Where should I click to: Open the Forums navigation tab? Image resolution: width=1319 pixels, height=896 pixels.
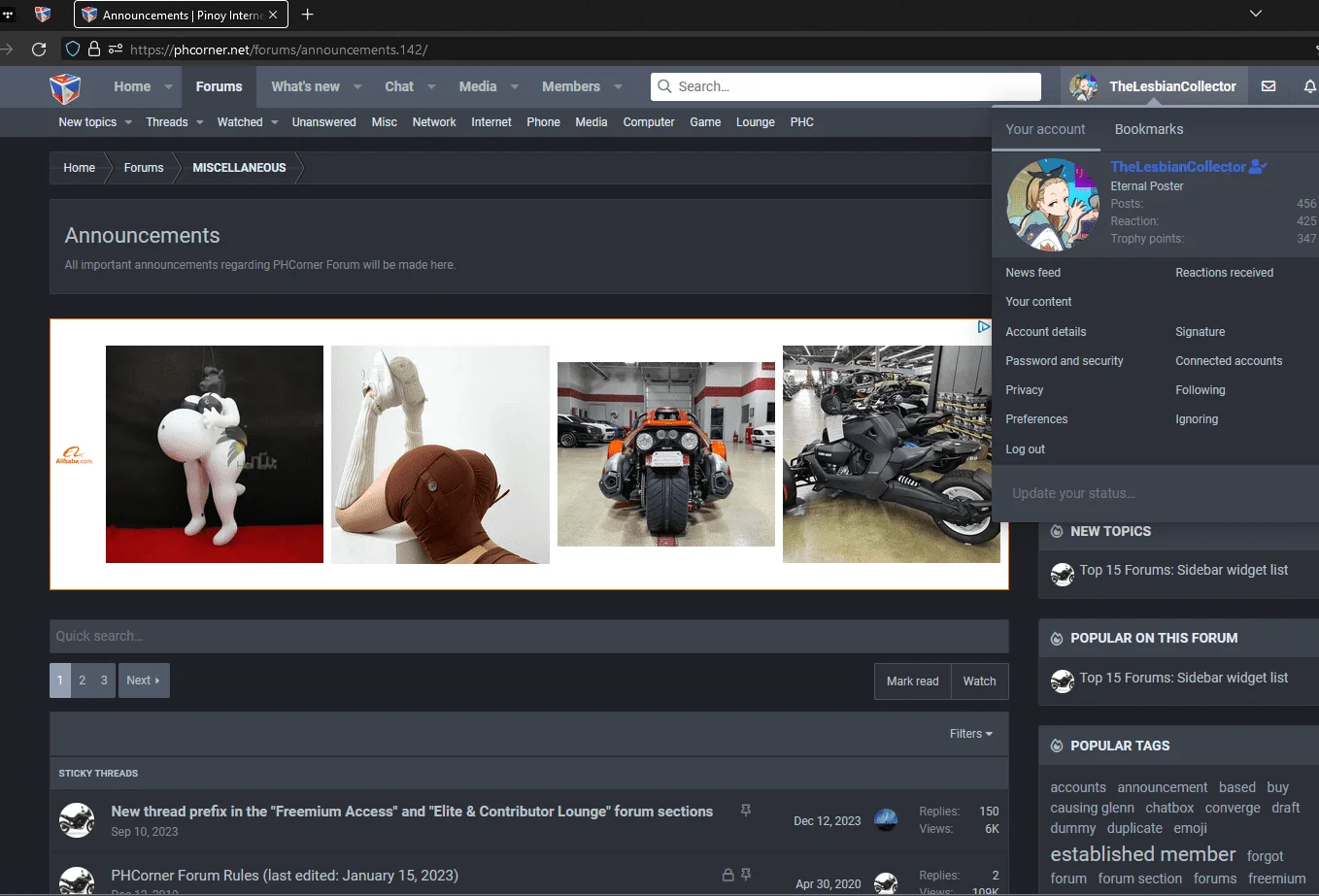[219, 86]
